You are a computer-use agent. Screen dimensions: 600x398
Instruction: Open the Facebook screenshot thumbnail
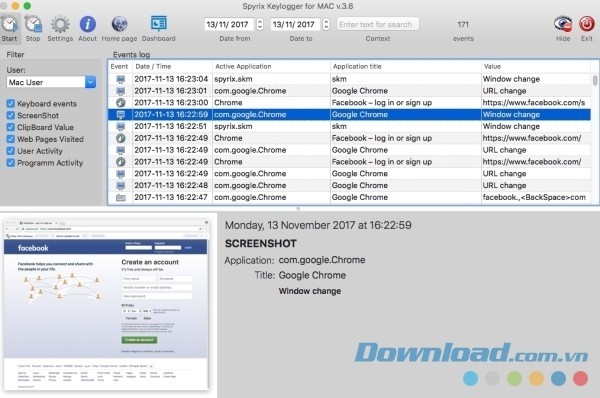tap(107, 304)
